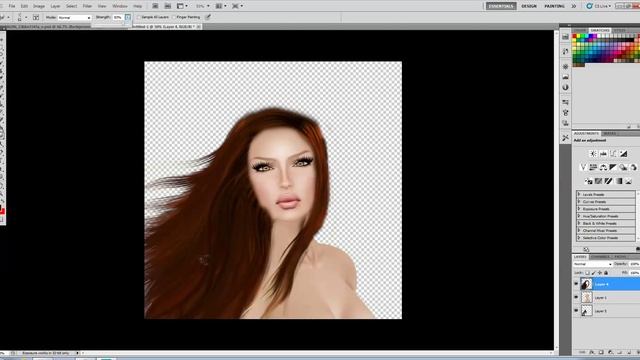This screenshot has width=640, height=360.
Task: Enable Finger Painting checkbox
Action: click(x=174, y=17)
